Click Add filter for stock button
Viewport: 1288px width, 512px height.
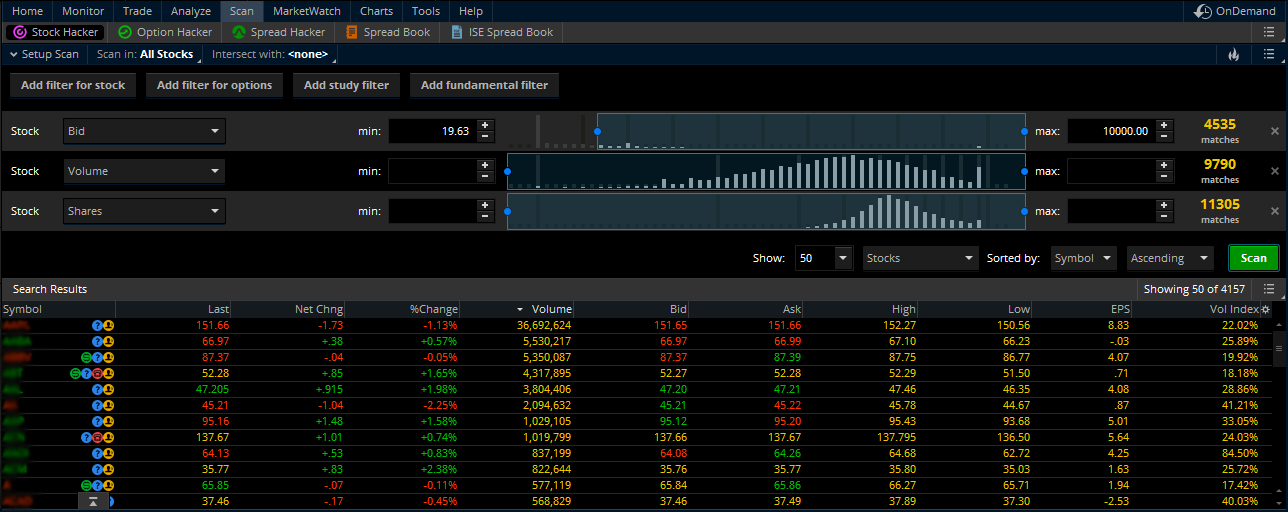click(73, 85)
